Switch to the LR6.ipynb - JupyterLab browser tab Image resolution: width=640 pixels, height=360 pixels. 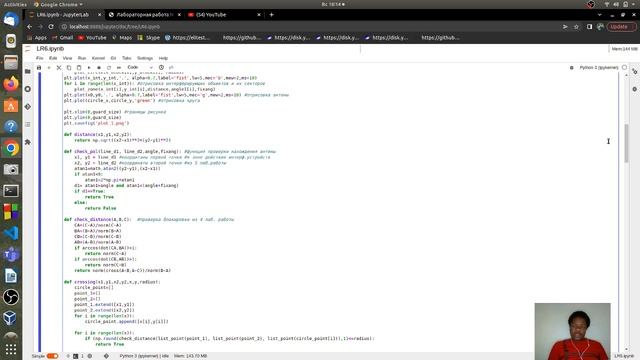63,15
